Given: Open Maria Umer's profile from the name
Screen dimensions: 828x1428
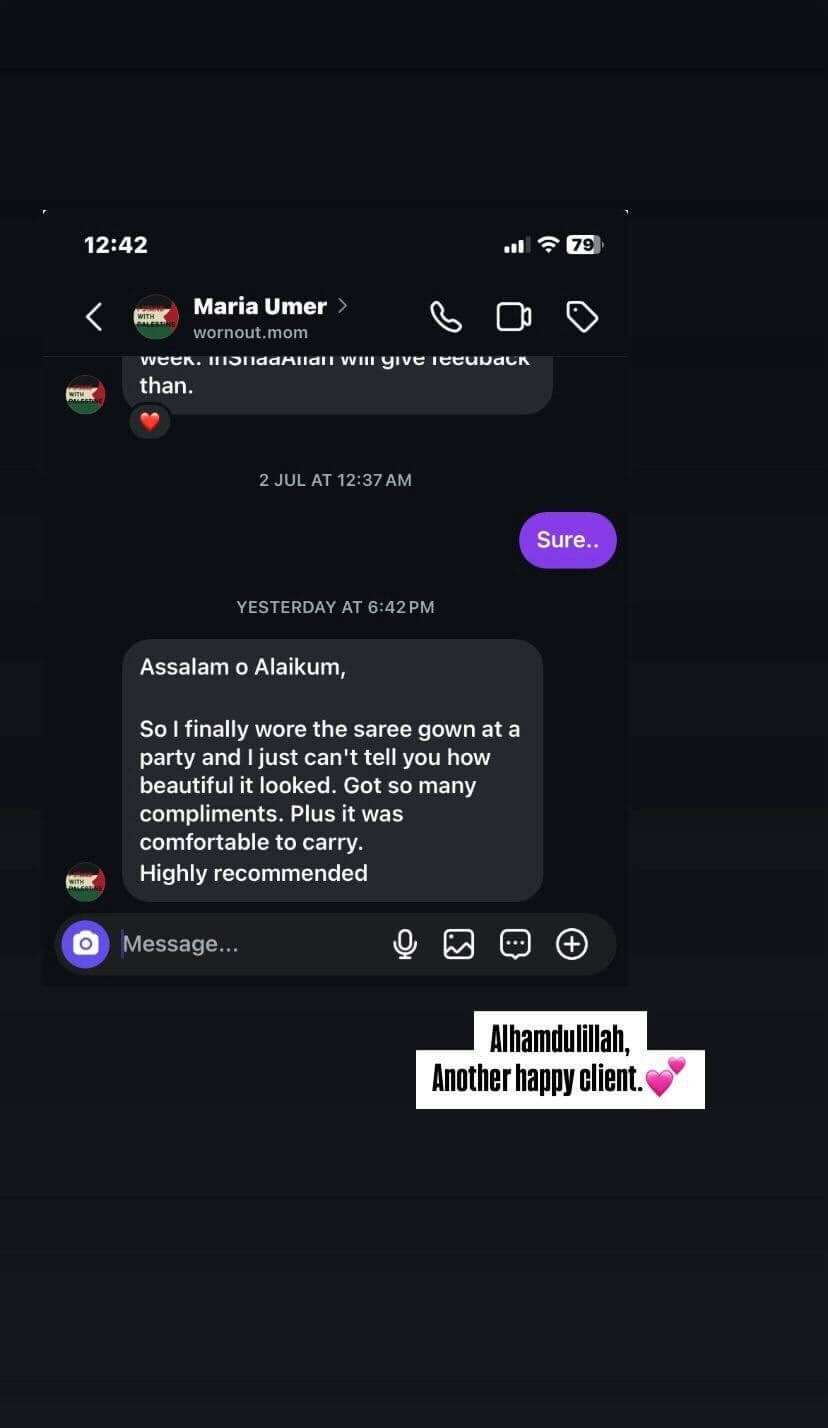Looking at the screenshot, I should pyautogui.click(x=260, y=306).
